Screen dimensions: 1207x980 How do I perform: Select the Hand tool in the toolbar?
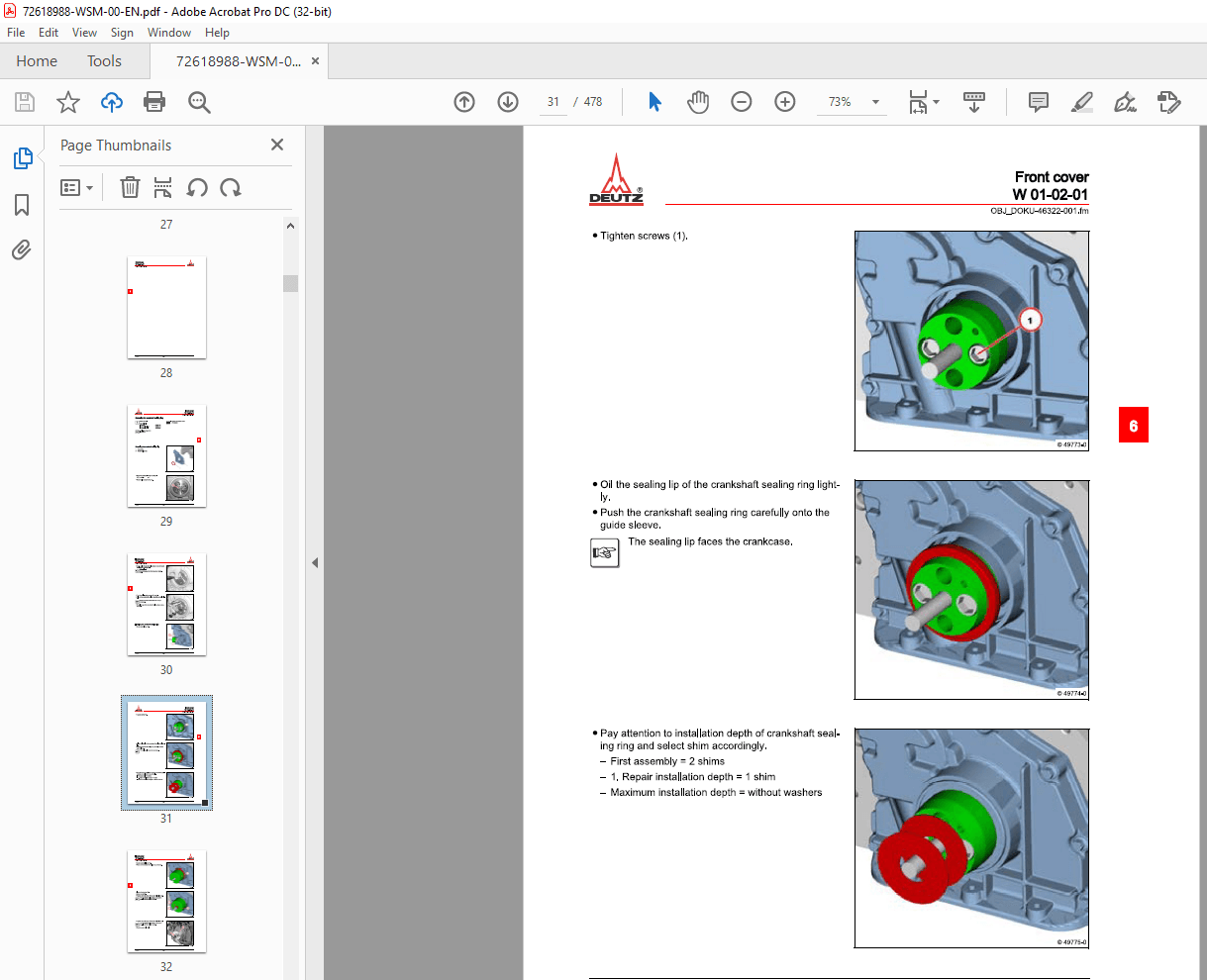(x=698, y=102)
